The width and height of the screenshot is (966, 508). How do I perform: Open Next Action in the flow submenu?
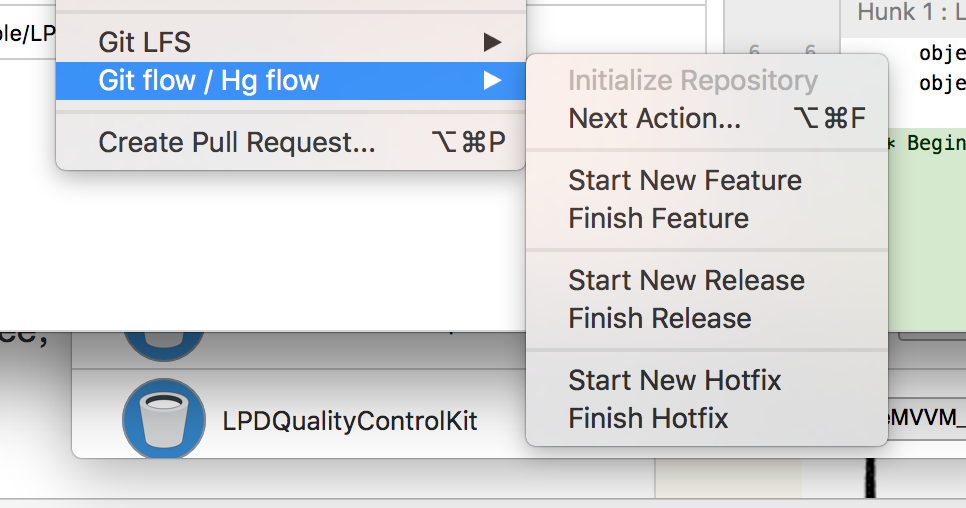point(655,119)
